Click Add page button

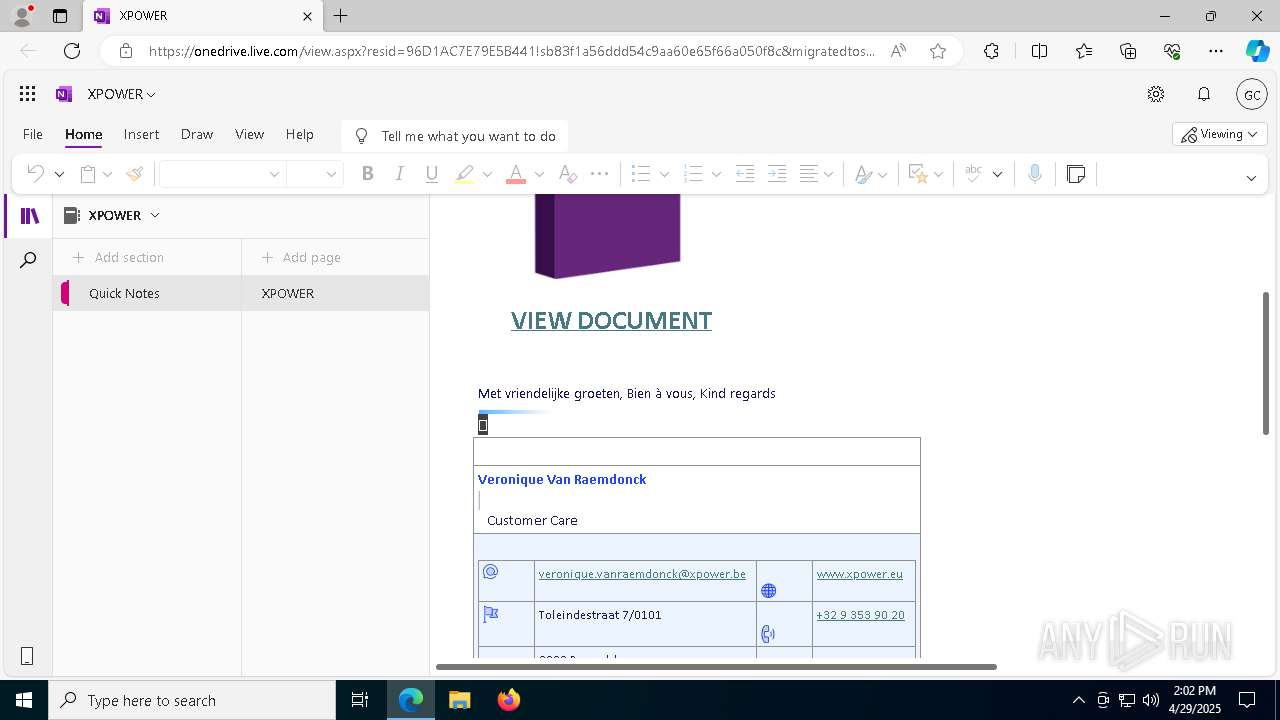302,257
